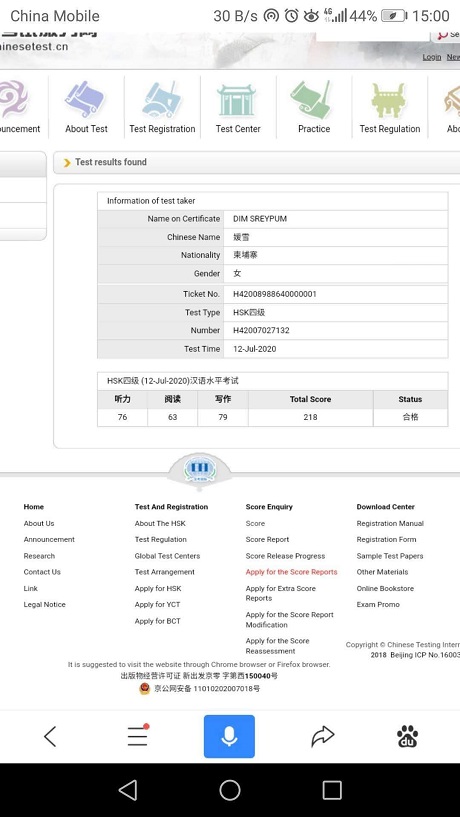This screenshot has height=817, width=460.
Task: Open Test Regulation menu label
Action: [390, 129]
